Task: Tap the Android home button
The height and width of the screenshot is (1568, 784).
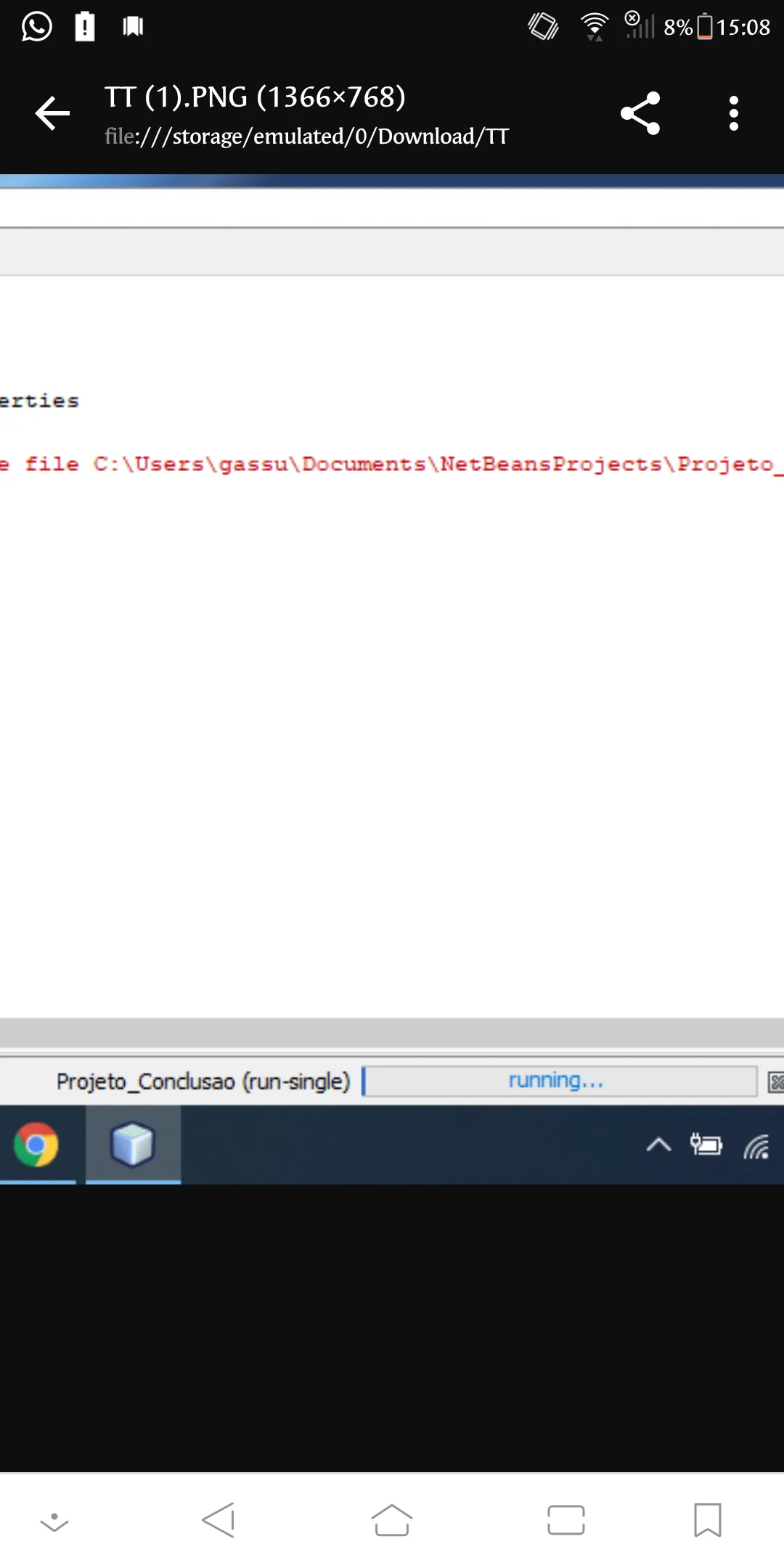Action: pos(392,1520)
